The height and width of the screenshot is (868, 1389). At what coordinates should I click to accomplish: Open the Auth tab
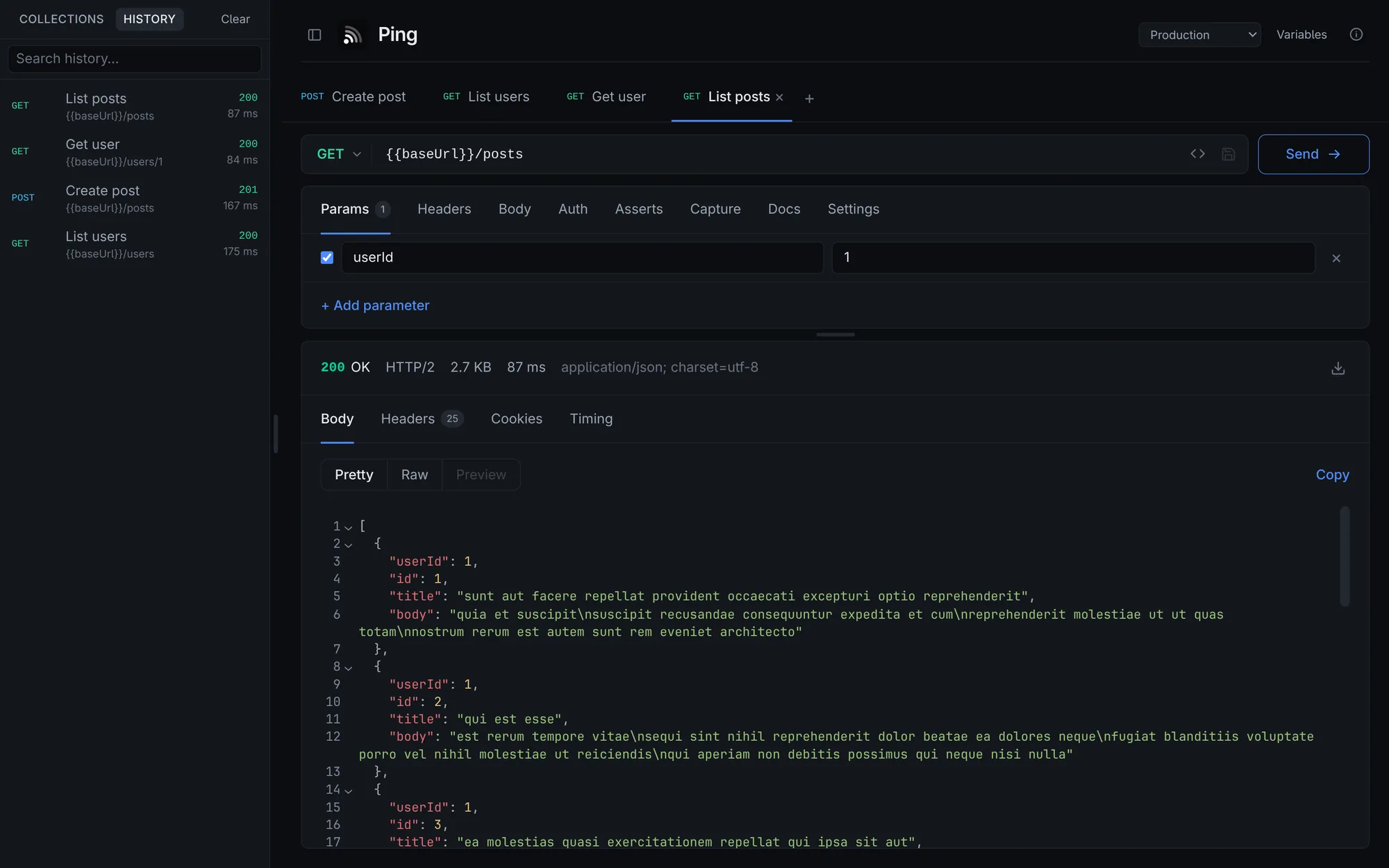(573, 209)
